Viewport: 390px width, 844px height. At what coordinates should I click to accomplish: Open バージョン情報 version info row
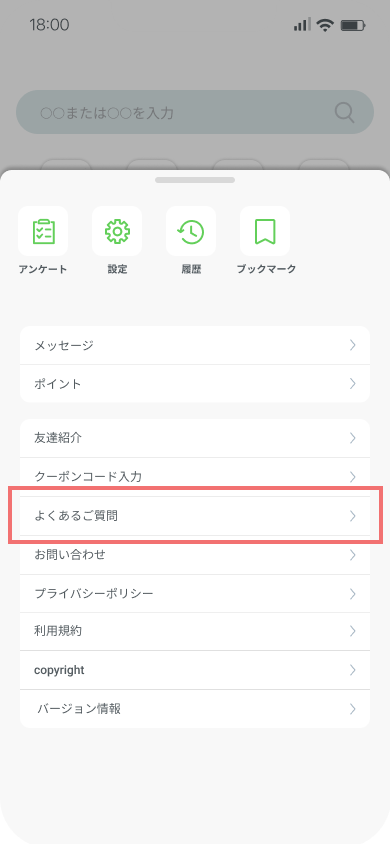[195, 708]
